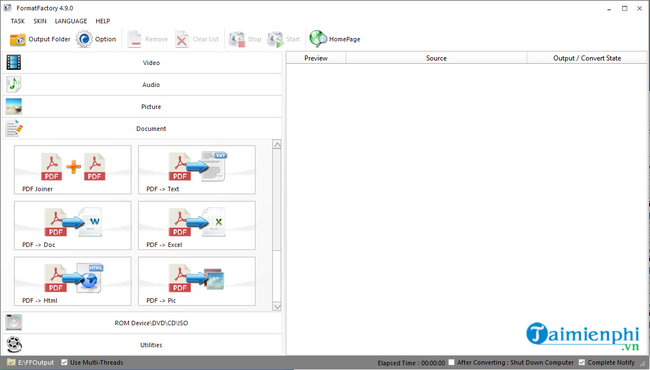Expand the Picture category section

click(x=143, y=106)
